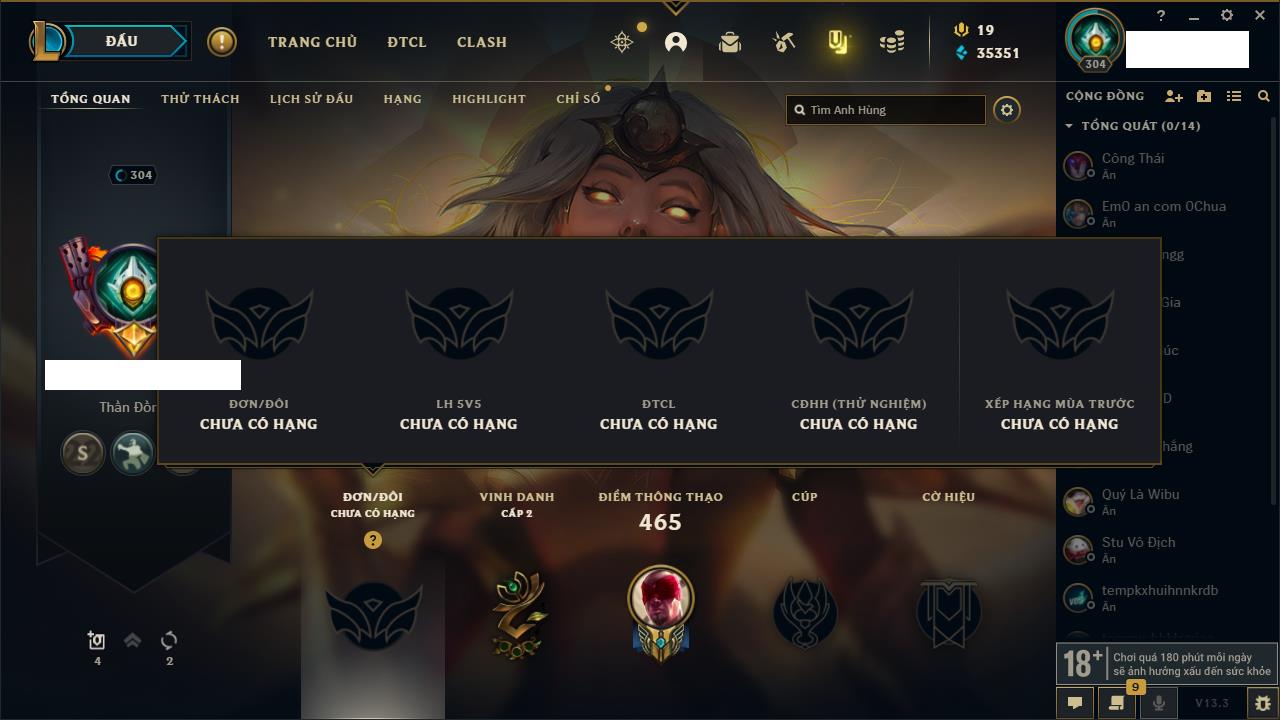The image size is (1280, 720).
Task: Switch to the LỊCH SỬ ĐẤU tab
Action: click(x=311, y=99)
